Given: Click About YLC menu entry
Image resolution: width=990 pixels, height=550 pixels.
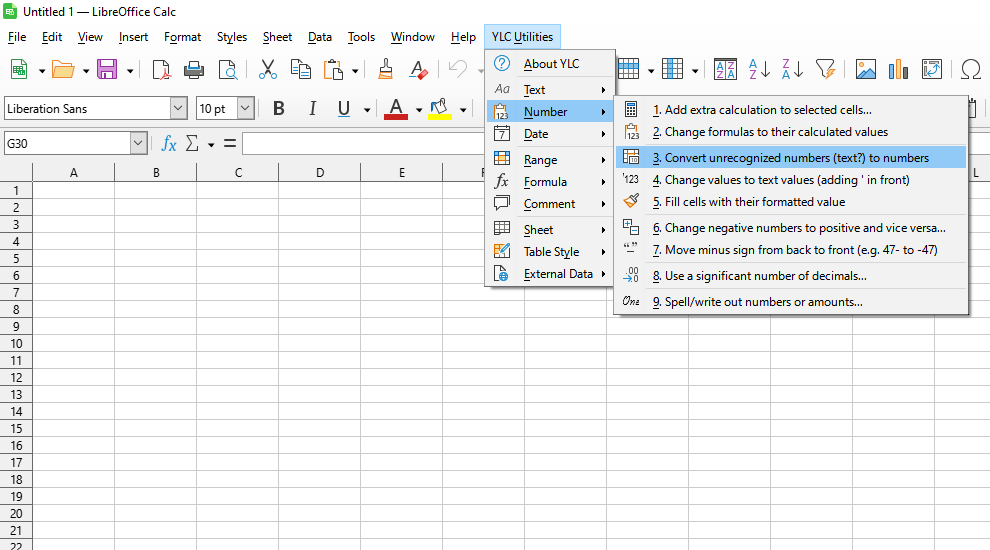Looking at the screenshot, I should 551,64.
